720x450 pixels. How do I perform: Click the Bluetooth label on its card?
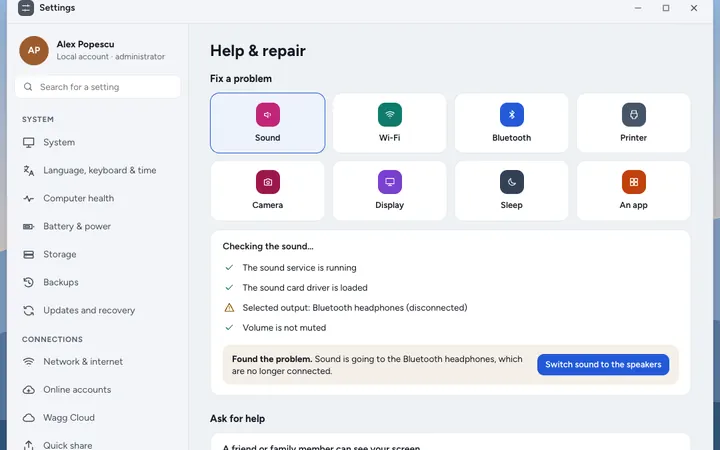pos(512,138)
